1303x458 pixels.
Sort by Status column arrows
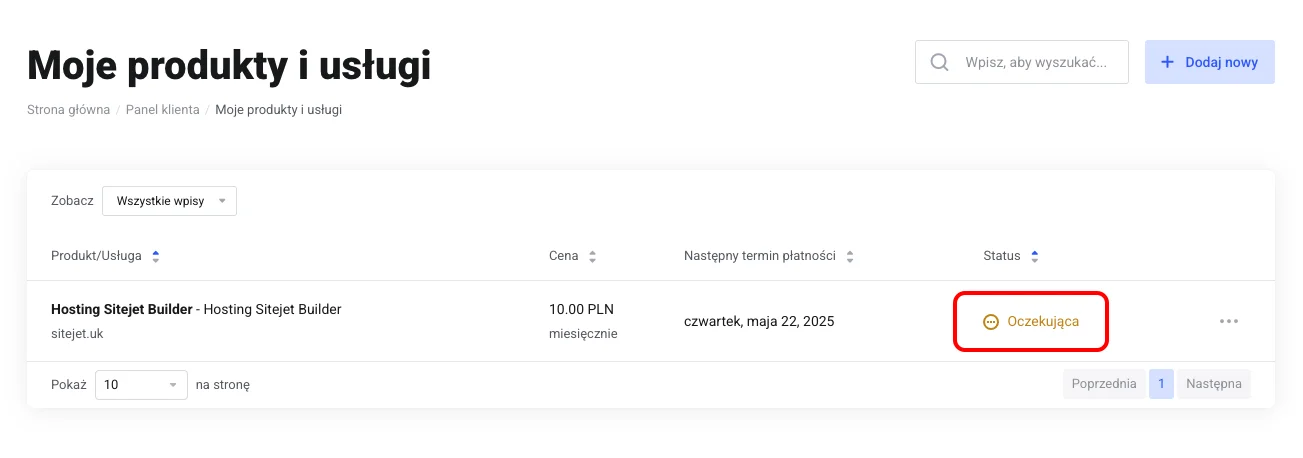1035,256
